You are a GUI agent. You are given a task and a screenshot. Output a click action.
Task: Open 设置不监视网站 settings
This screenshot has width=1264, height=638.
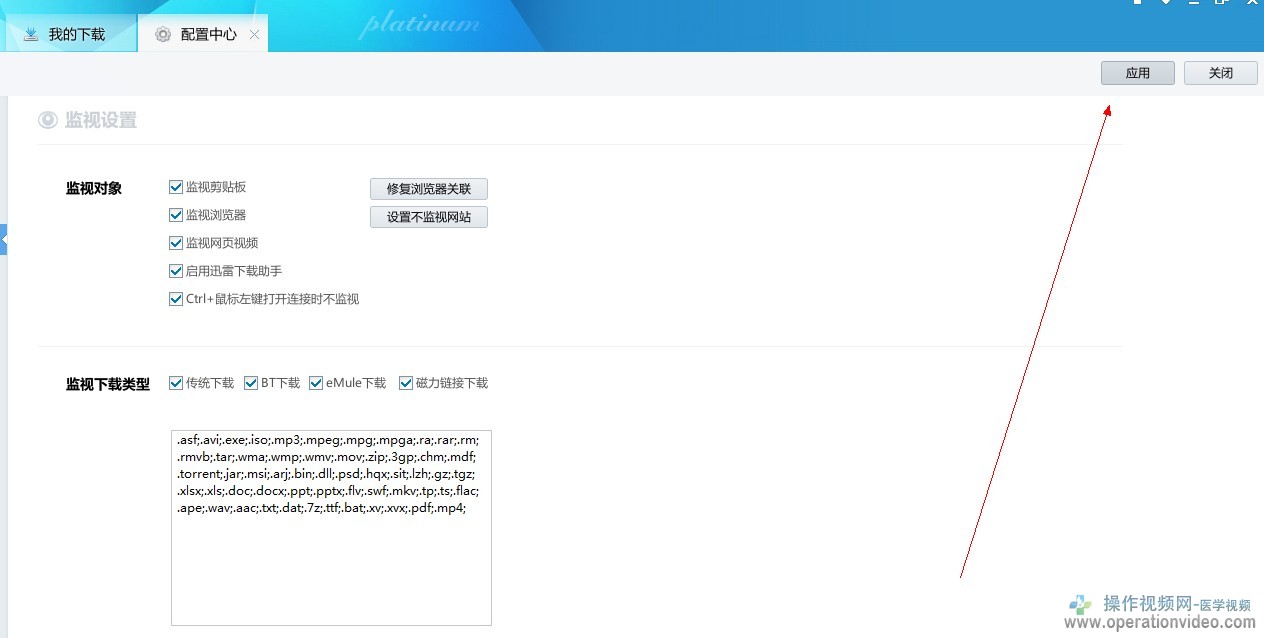click(x=428, y=217)
